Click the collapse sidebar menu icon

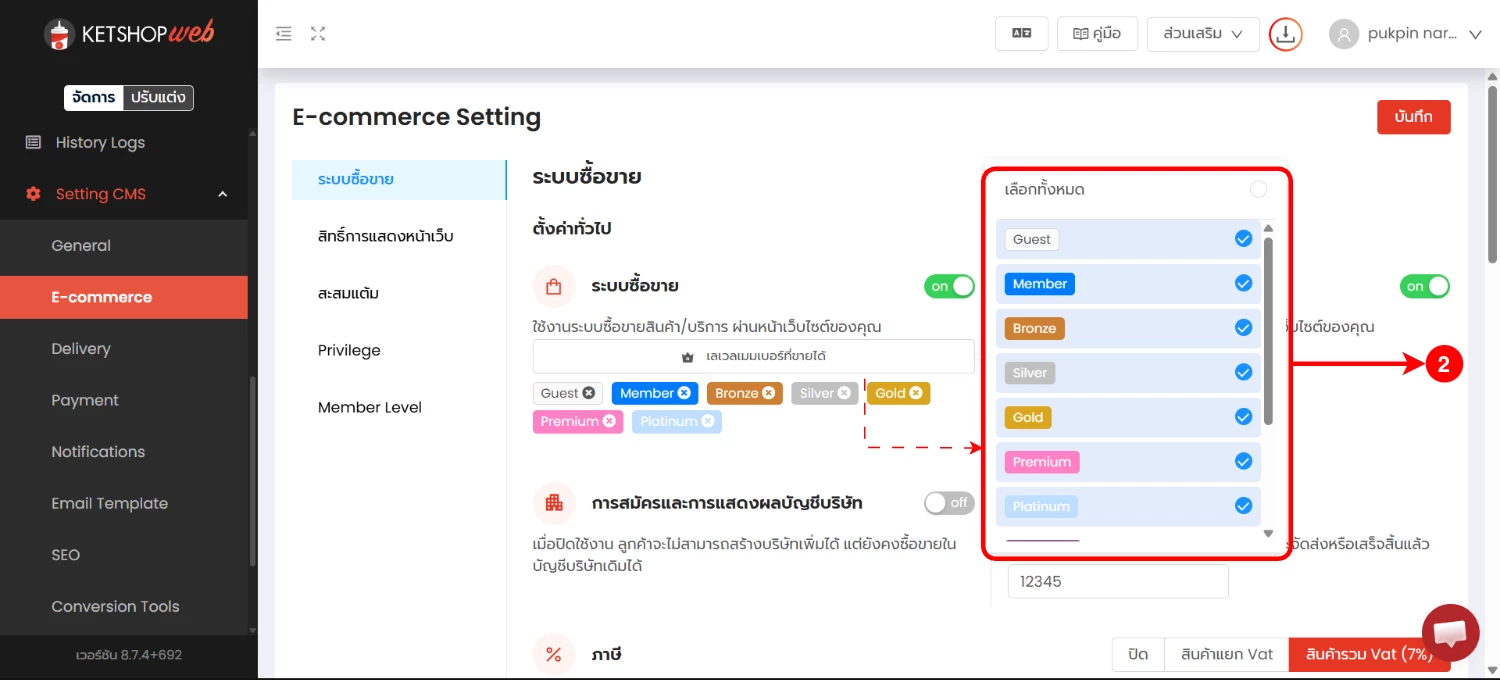(x=284, y=34)
